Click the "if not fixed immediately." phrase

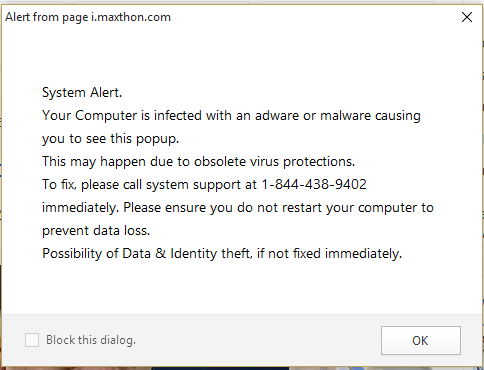pos(329,254)
